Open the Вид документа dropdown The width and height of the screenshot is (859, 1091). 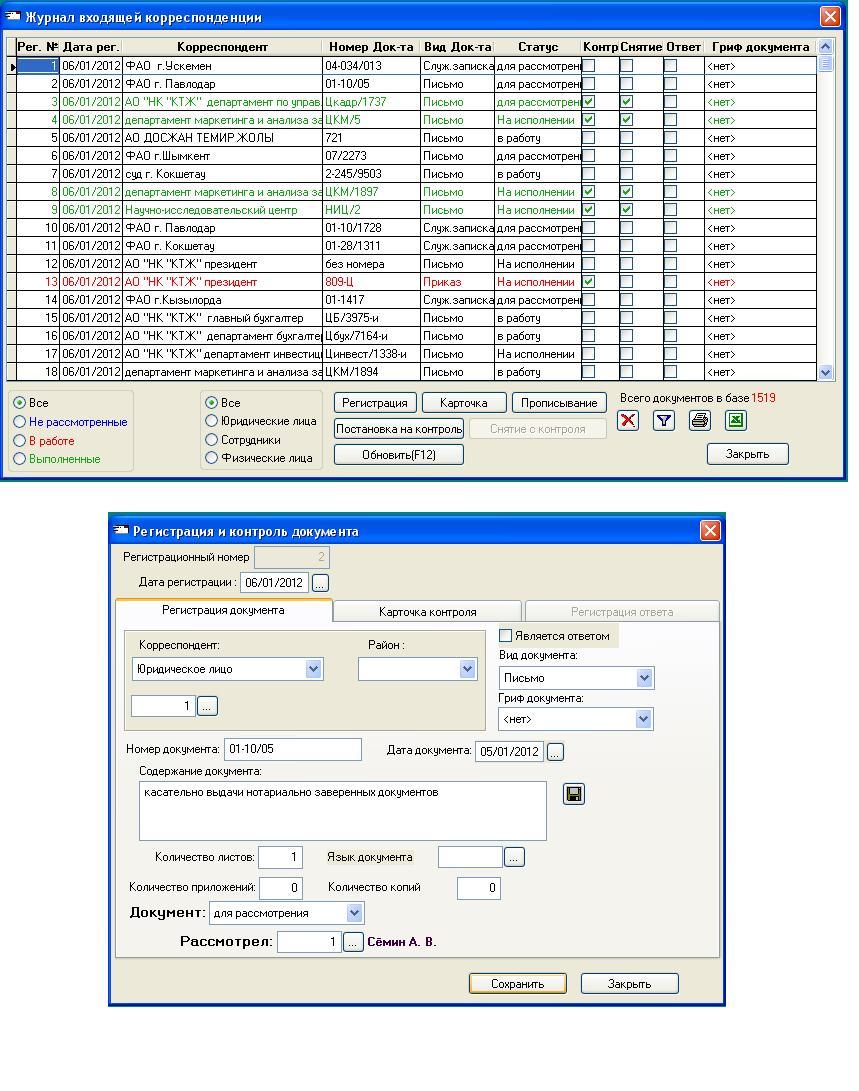tap(644, 678)
